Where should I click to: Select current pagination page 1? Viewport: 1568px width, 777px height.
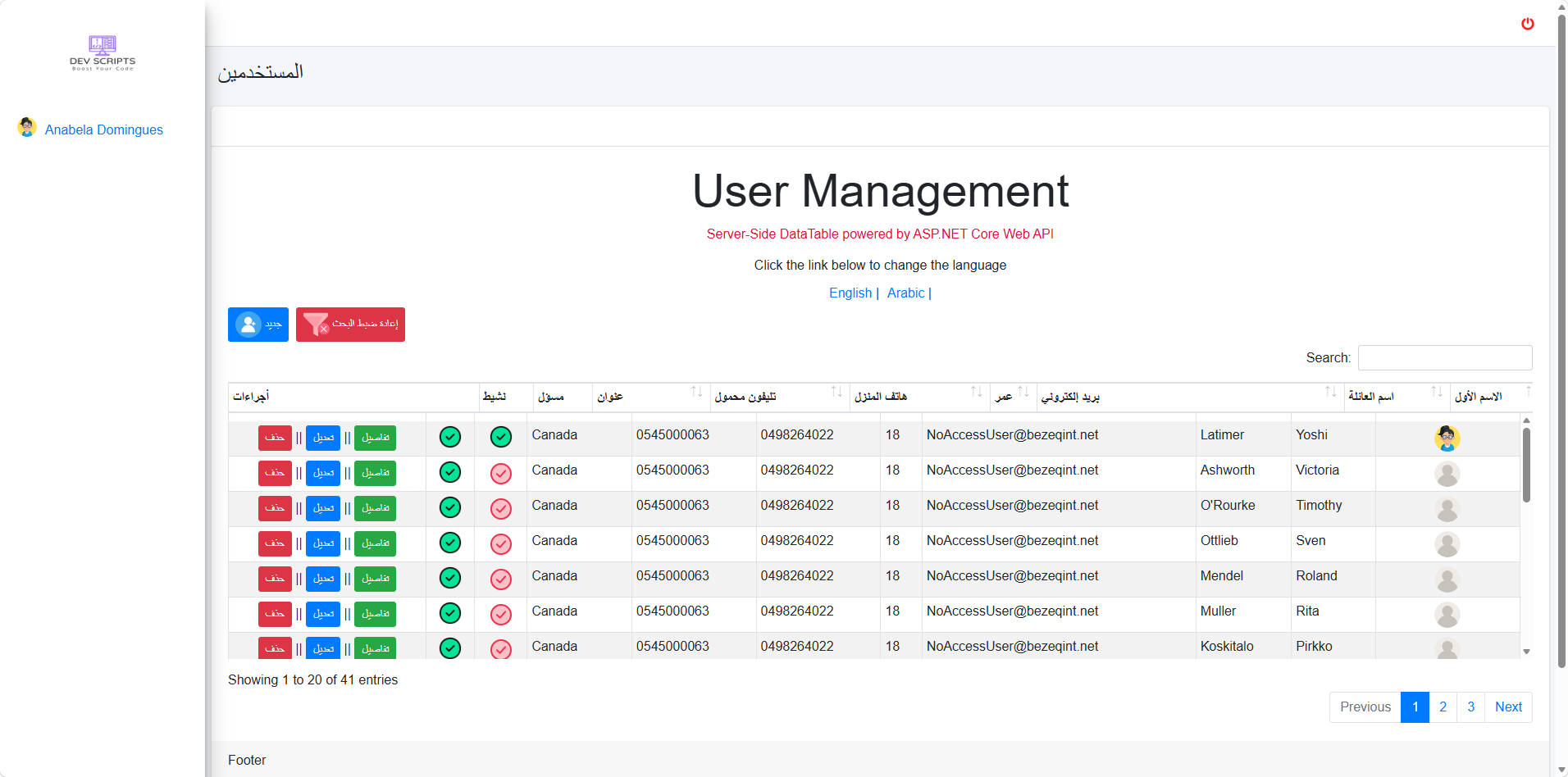point(1415,707)
